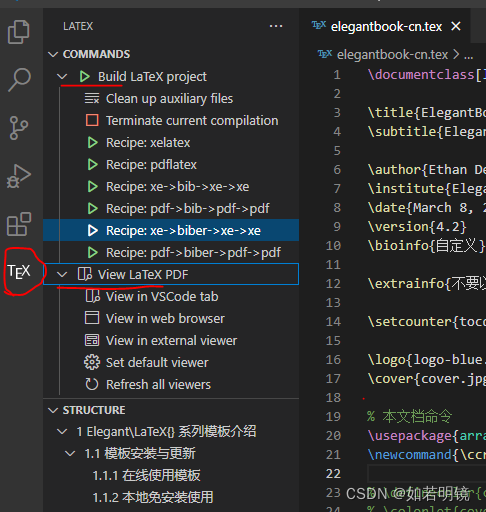
Task: Place cursor on the \version{4.2} line
Action: click(x=417, y=227)
